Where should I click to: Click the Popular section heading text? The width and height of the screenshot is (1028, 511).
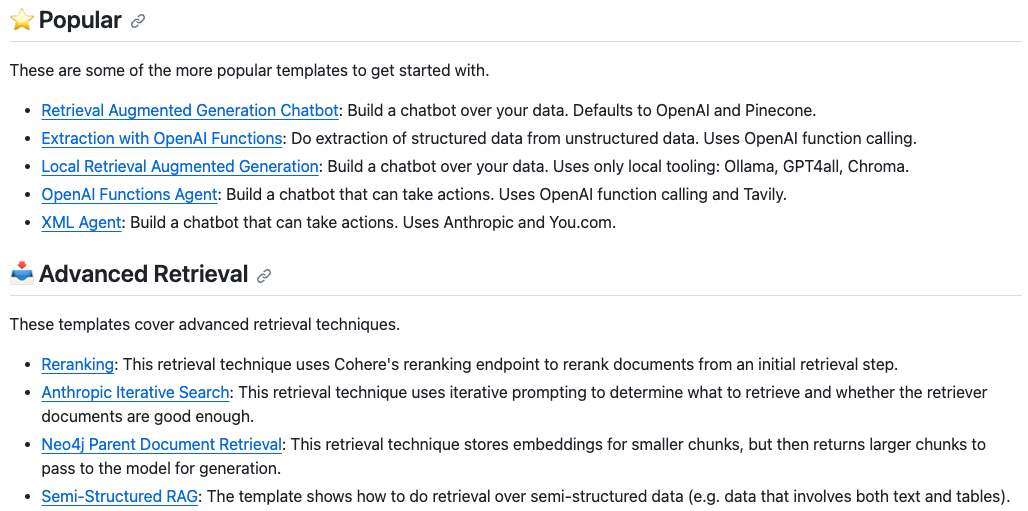pyautogui.click(x=80, y=20)
